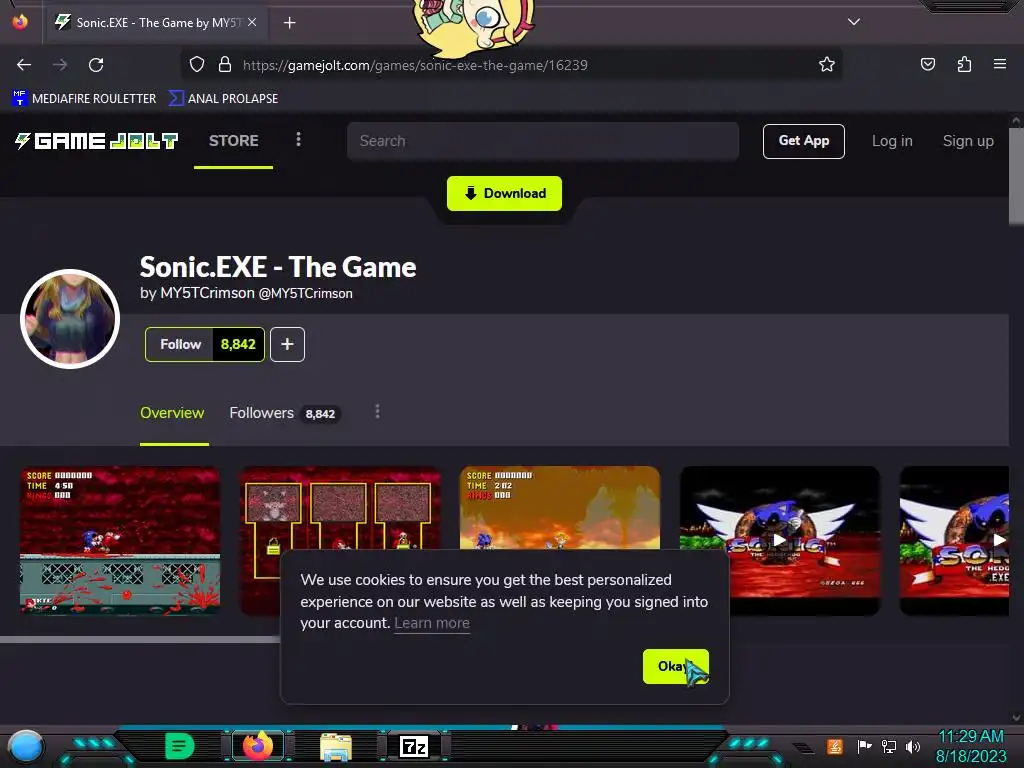
Task: Click the 8,842 follower count badge
Action: click(x=238, y=344)
